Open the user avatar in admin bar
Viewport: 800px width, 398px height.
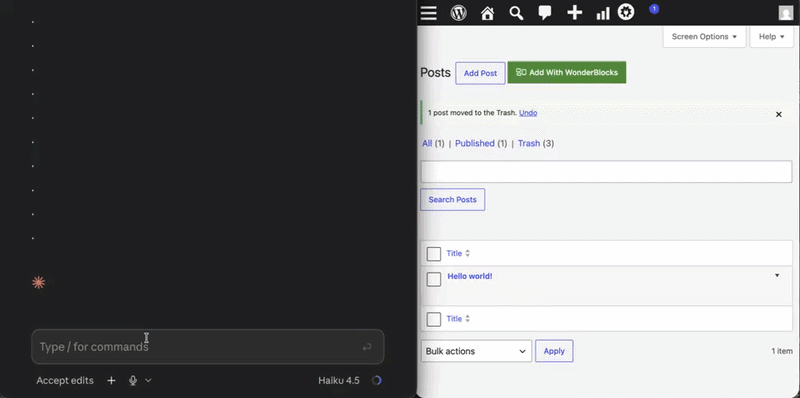click(x=786, y=13)
